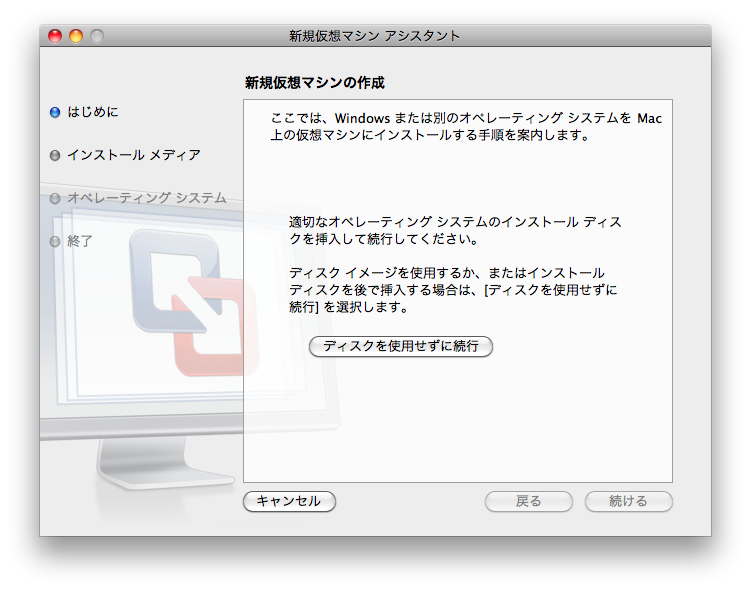Click the paragraph starting ディスク イメージを使用
This screenshot has height=591, width=751.
(x=453, y=290)
